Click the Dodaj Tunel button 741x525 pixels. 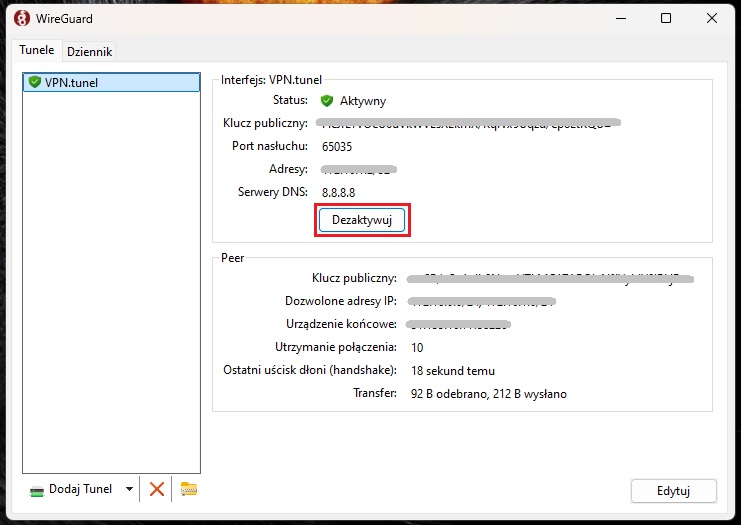[x=78, y=490]
